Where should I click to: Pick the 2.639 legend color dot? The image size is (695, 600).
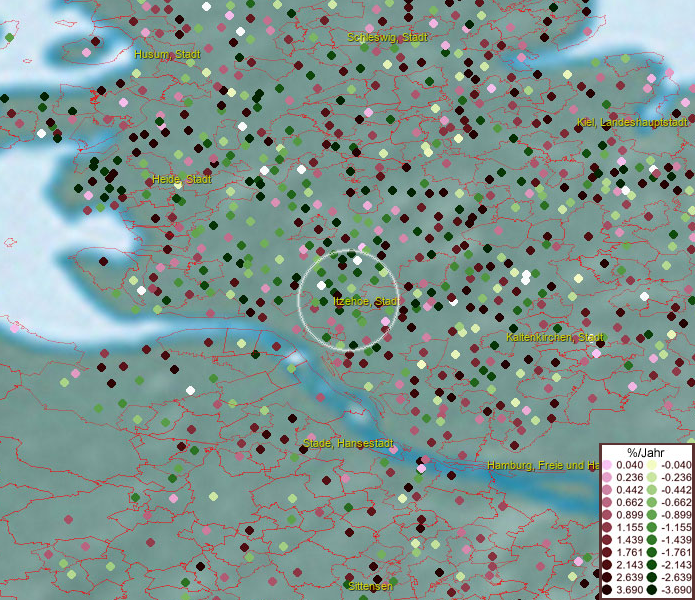607,577
